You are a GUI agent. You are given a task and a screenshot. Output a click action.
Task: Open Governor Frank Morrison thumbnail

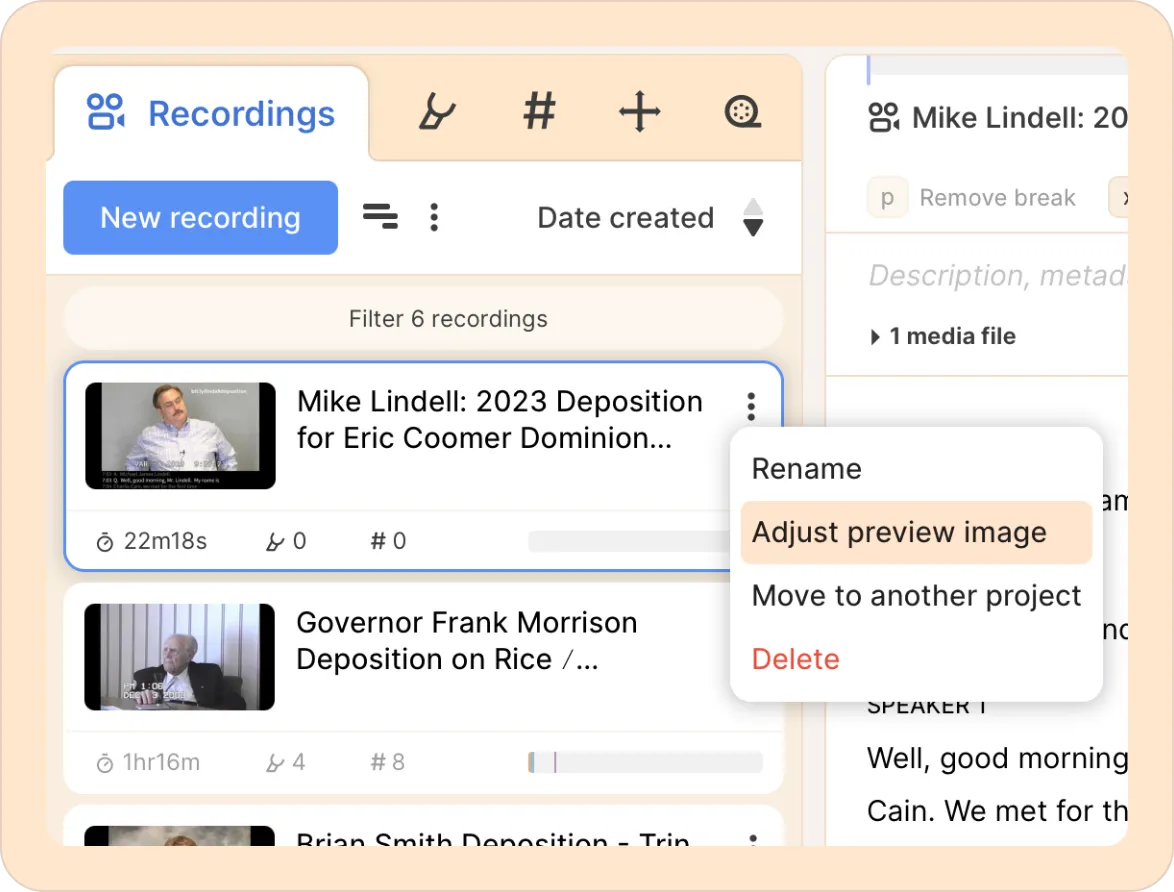(x=180, y=657)
